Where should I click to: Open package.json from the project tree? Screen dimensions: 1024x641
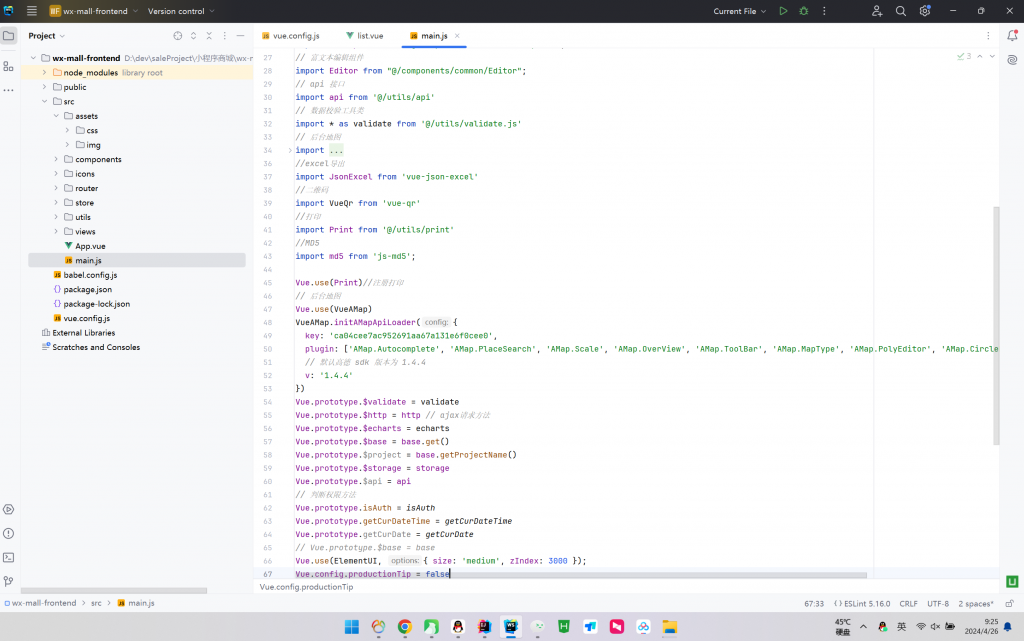(x=88, y=289)
